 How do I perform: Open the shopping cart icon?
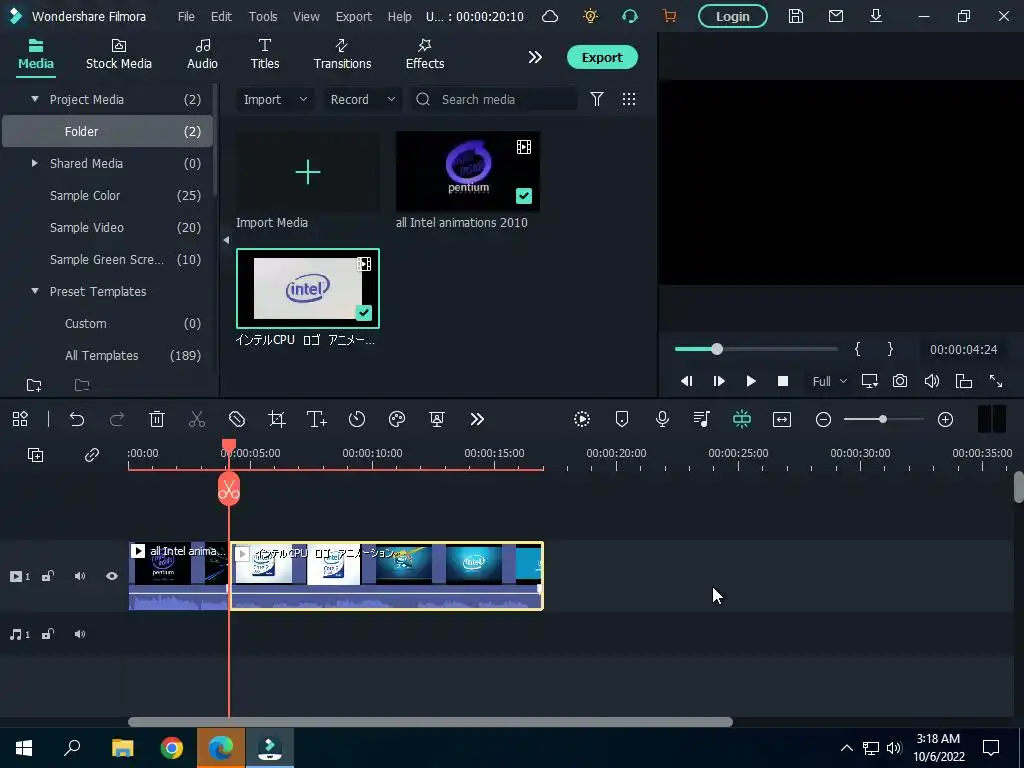(669, 16)
